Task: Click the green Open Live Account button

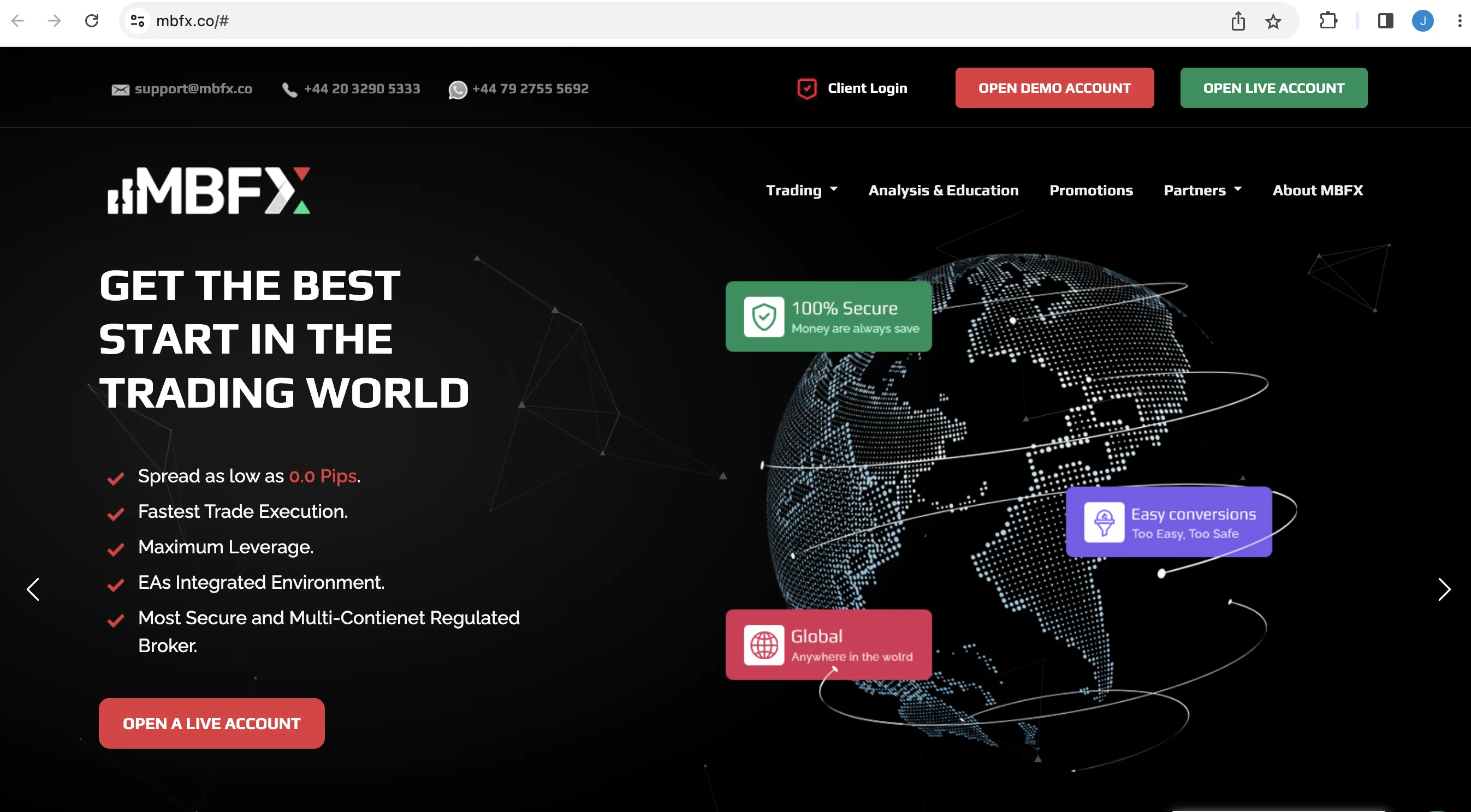Action: pos(1273,88)
